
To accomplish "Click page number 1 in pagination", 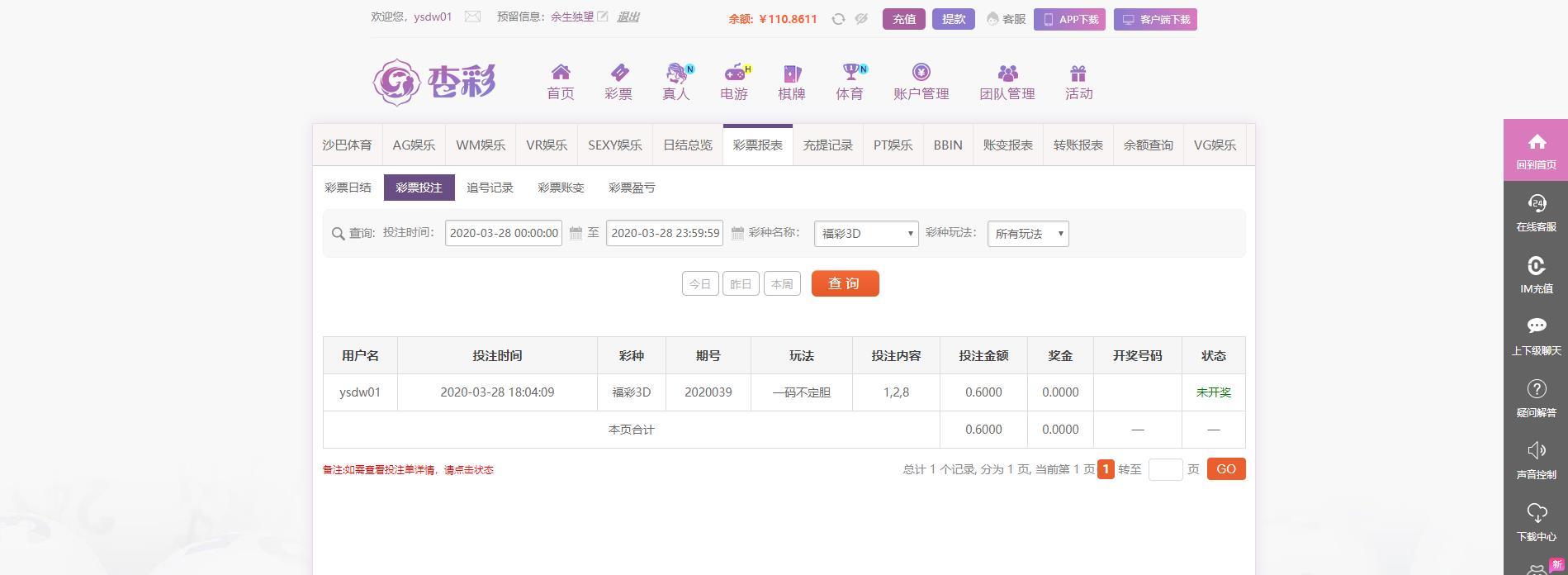I will [1106, 469].
